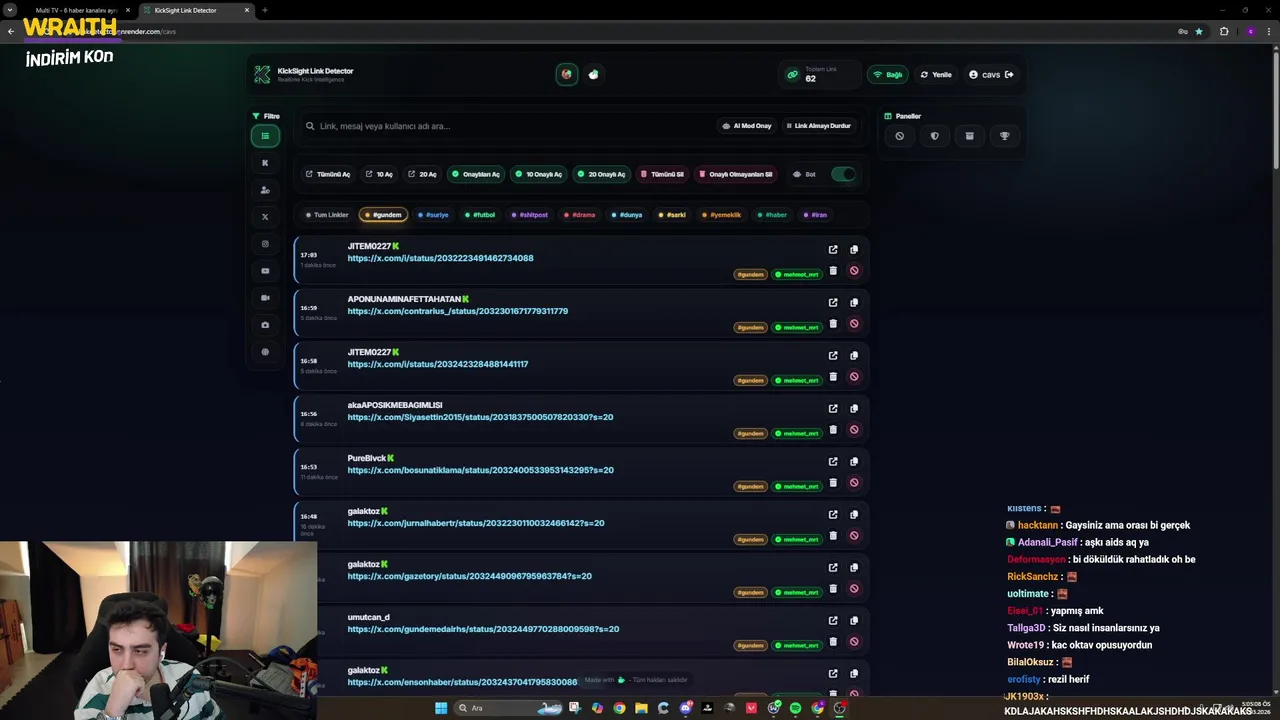The height and width of the screenshot is (720, 1280).
Task: Open Spotify from the taskbar
Action: point(795,708)
